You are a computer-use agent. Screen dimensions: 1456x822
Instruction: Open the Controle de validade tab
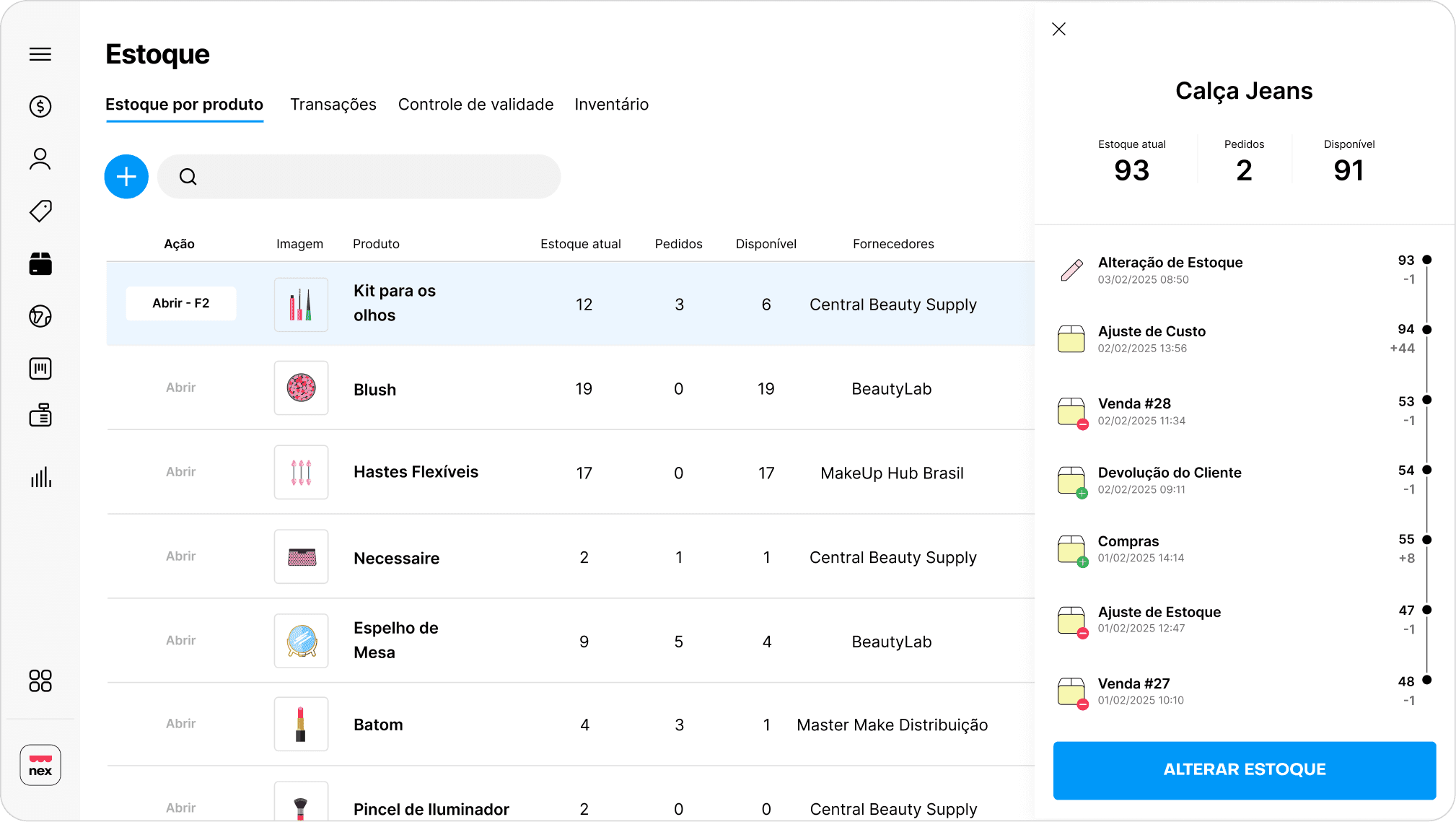(475, 105)
